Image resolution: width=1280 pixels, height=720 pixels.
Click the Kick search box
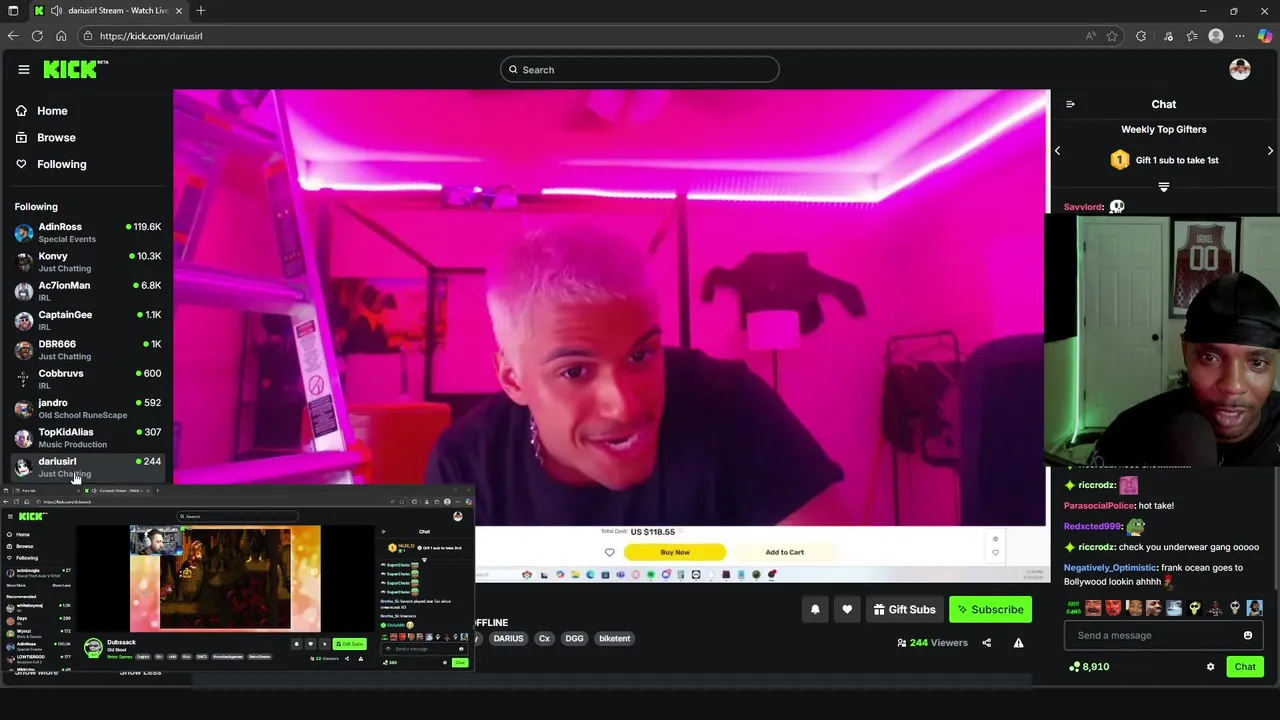(x=640, y=70)
